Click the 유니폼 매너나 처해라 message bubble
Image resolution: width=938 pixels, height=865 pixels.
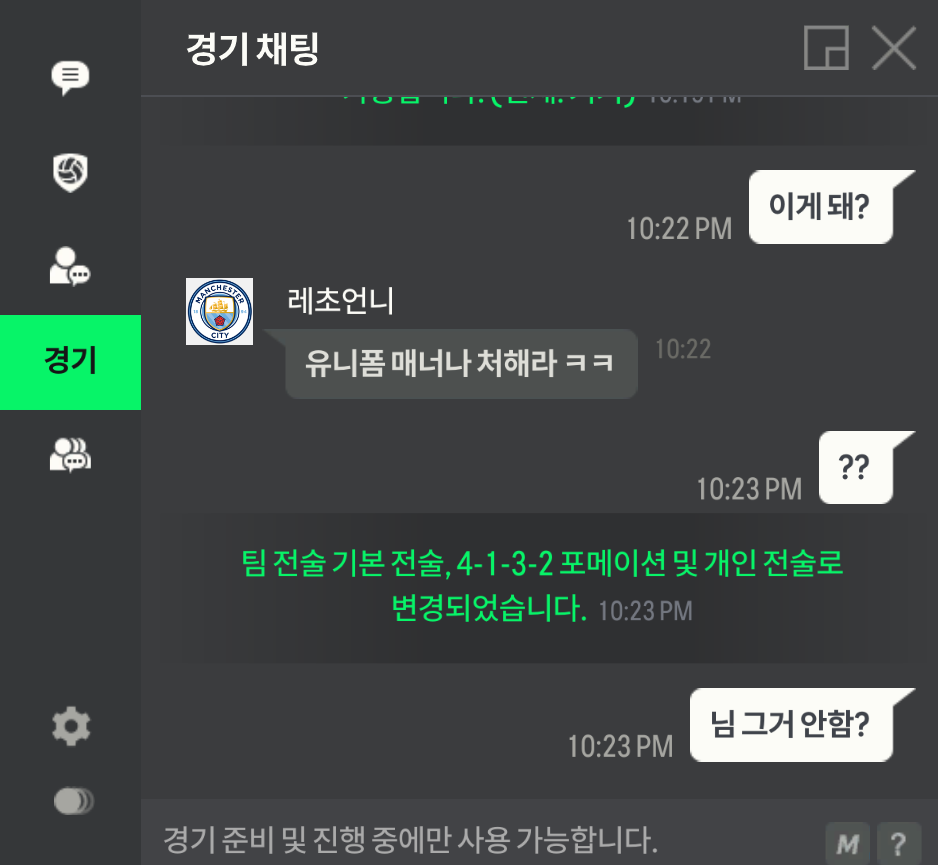point(461,363)
